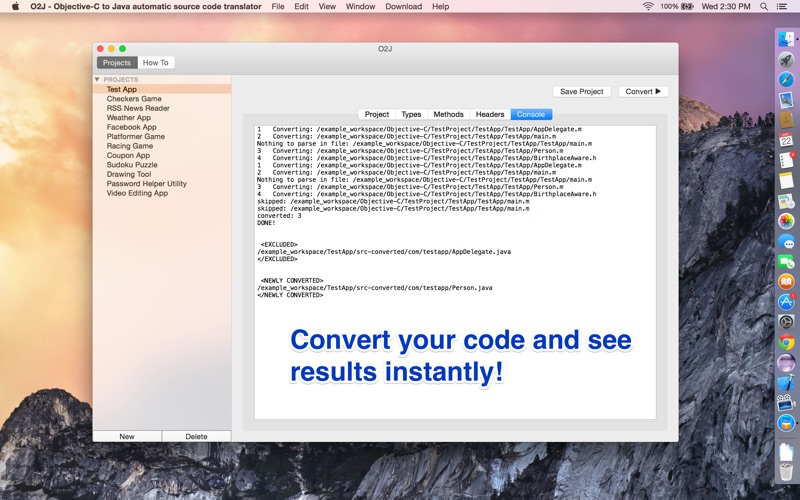Image resolution: width=800 pixels, height=500 pixels.
Task: Open App Store in the dock
Action: tap(786, 302)
